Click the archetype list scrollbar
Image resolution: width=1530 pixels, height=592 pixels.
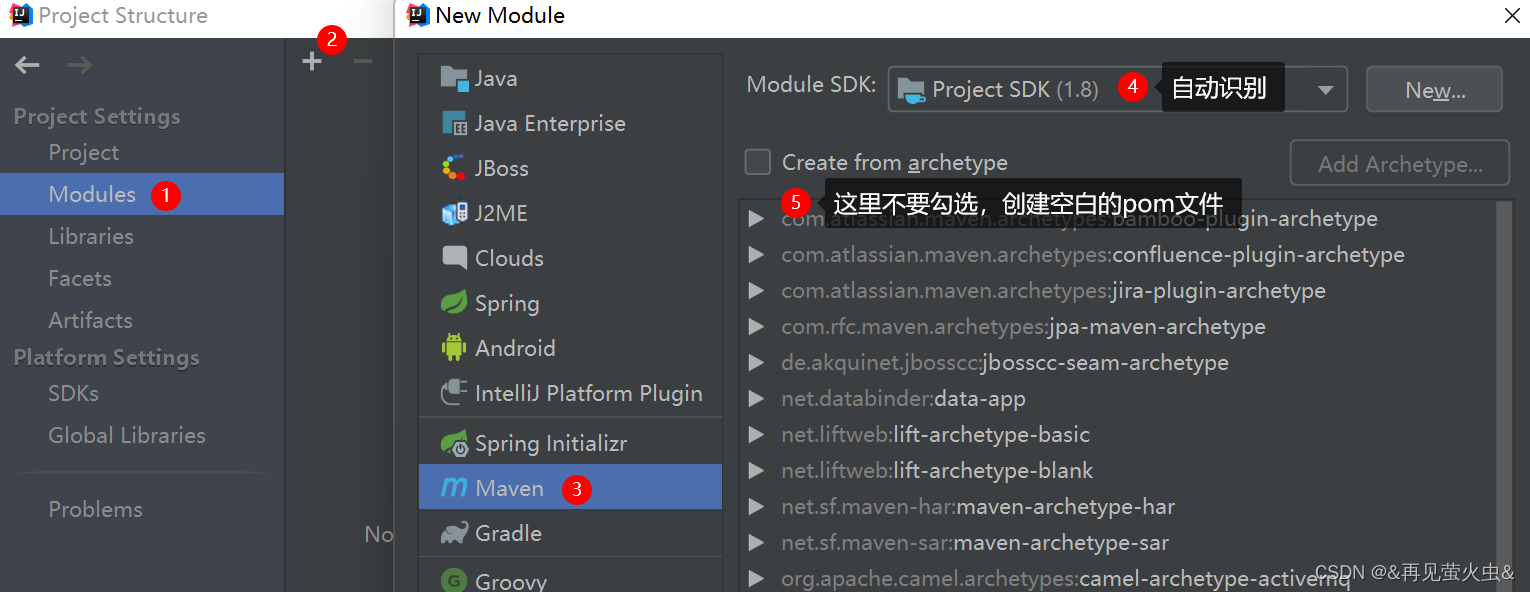(1503, 394)
